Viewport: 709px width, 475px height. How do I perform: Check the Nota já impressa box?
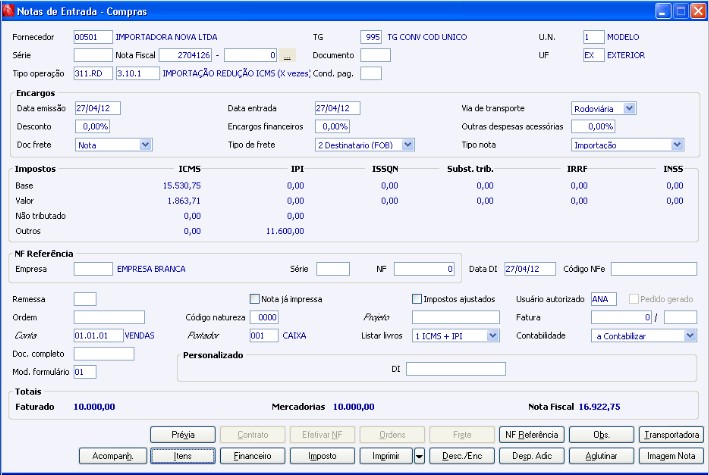click(x=254, y=298)
